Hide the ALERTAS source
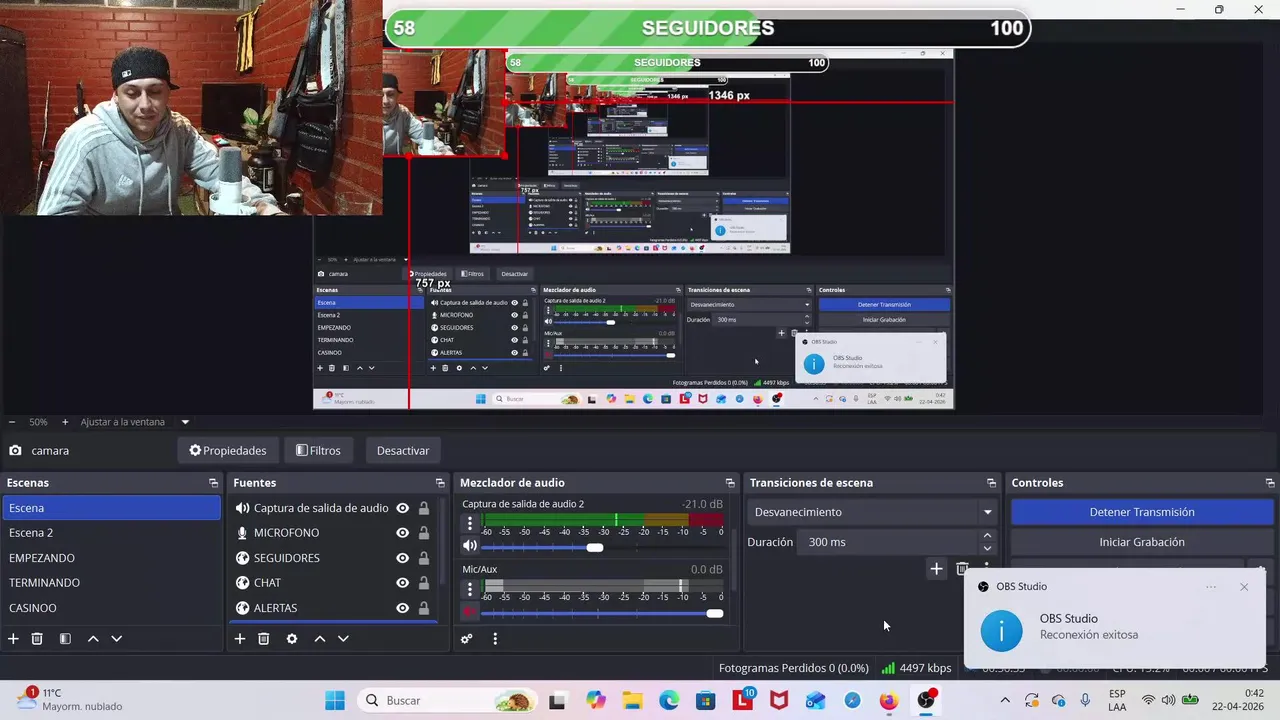This screenshot has height=720, width=1280. click(402, 608)
